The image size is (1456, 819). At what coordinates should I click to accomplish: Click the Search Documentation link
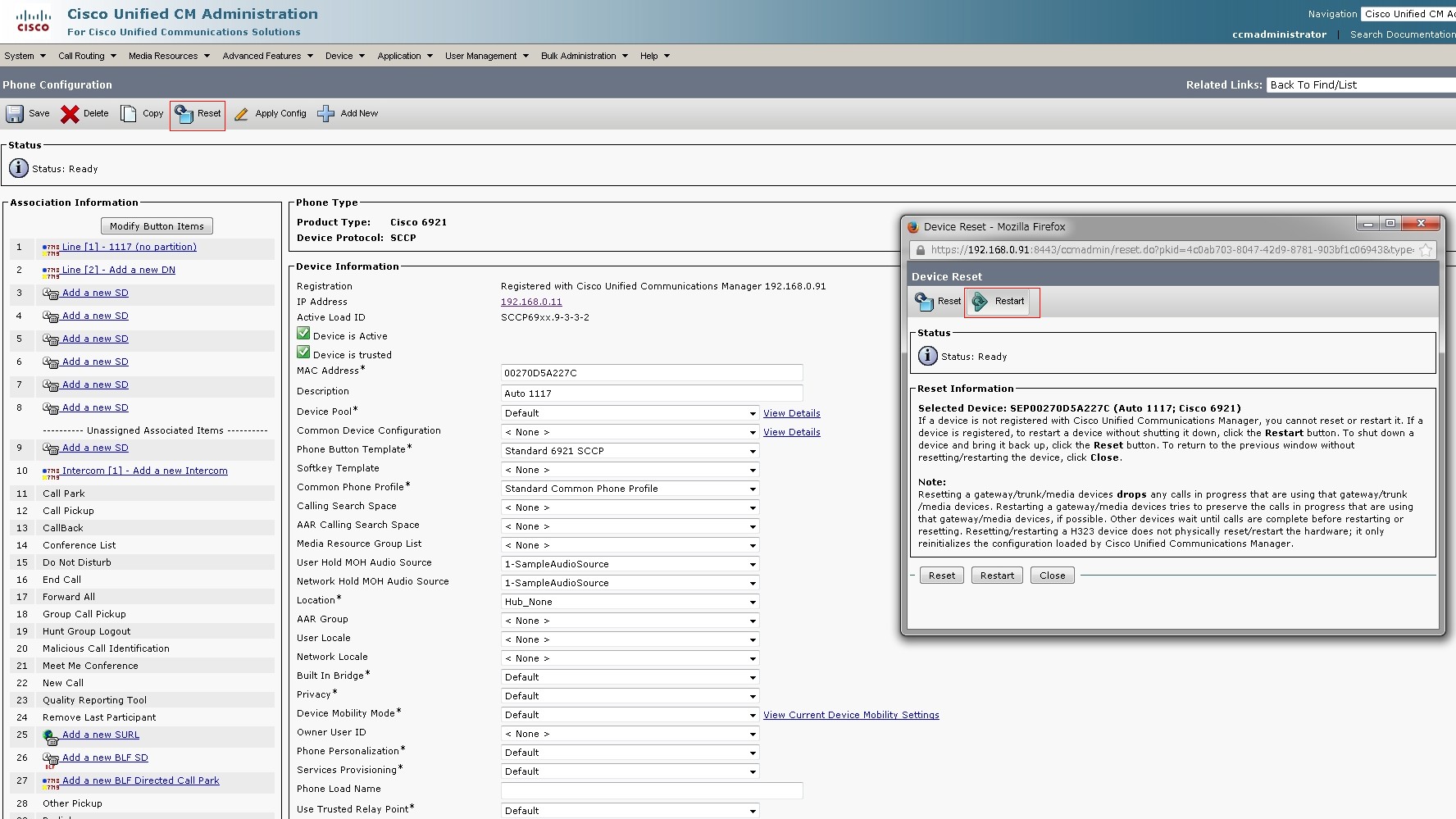(x=1403, y=34)
